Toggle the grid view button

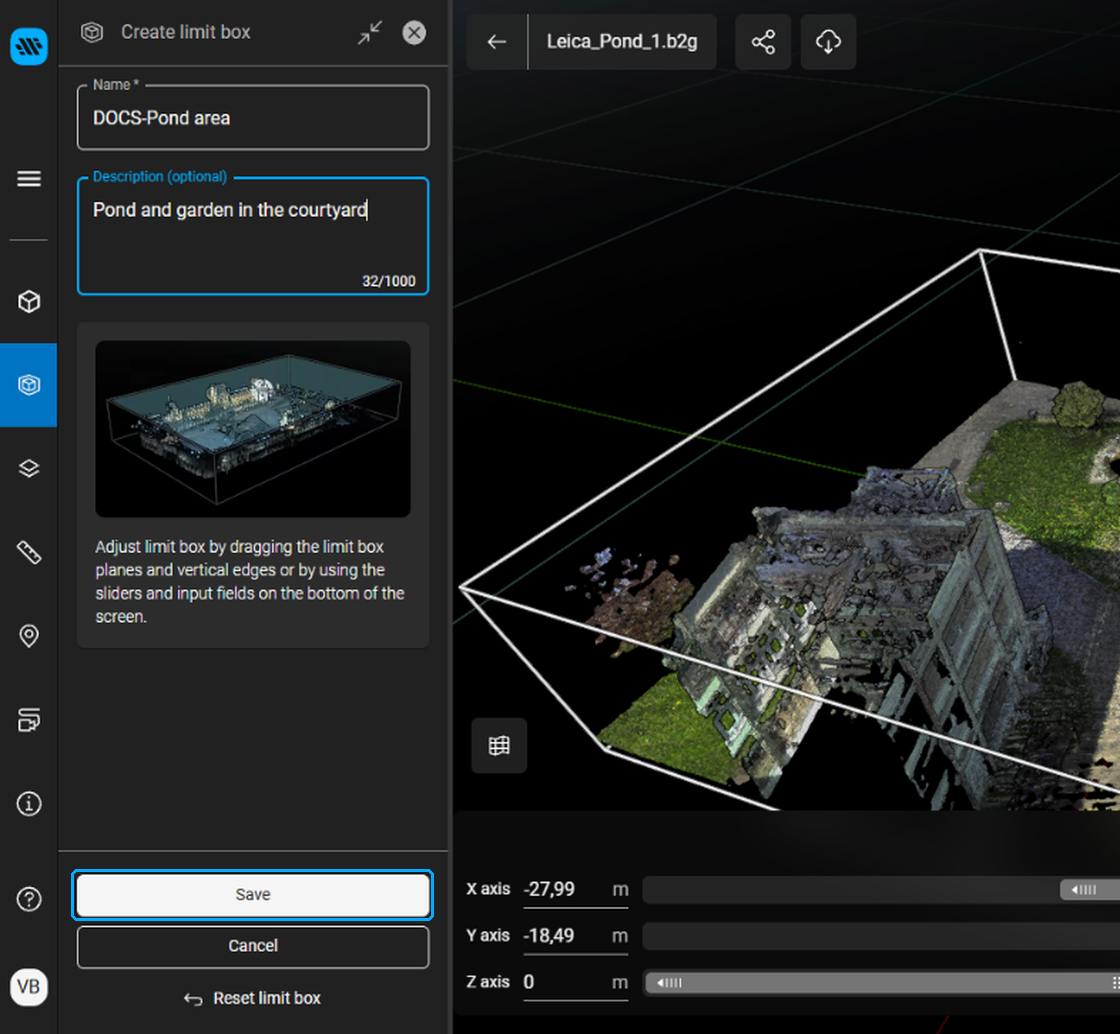pos(499,746)
